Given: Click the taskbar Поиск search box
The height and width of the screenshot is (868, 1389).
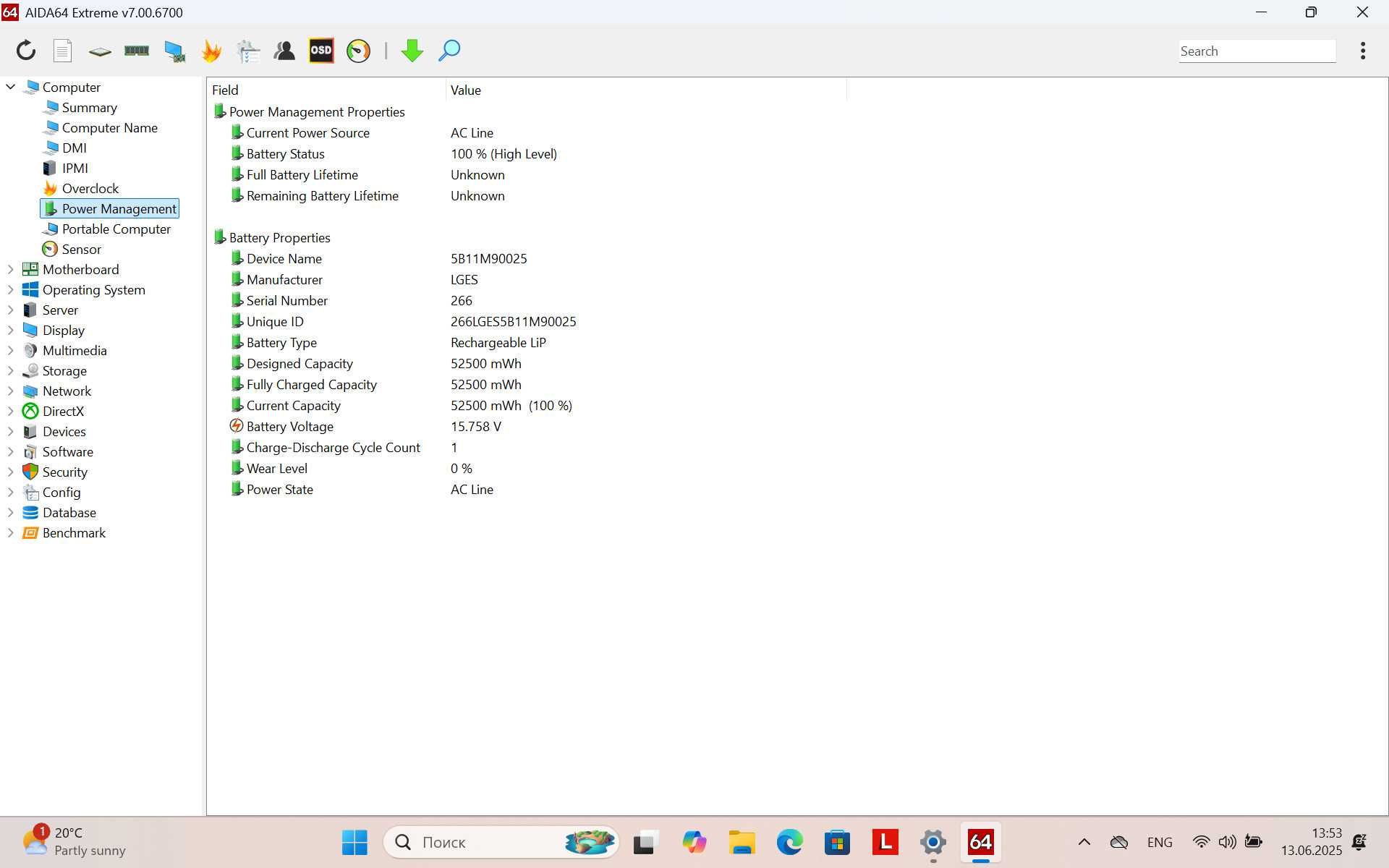Looking at the screenshot, I should 501,842.
